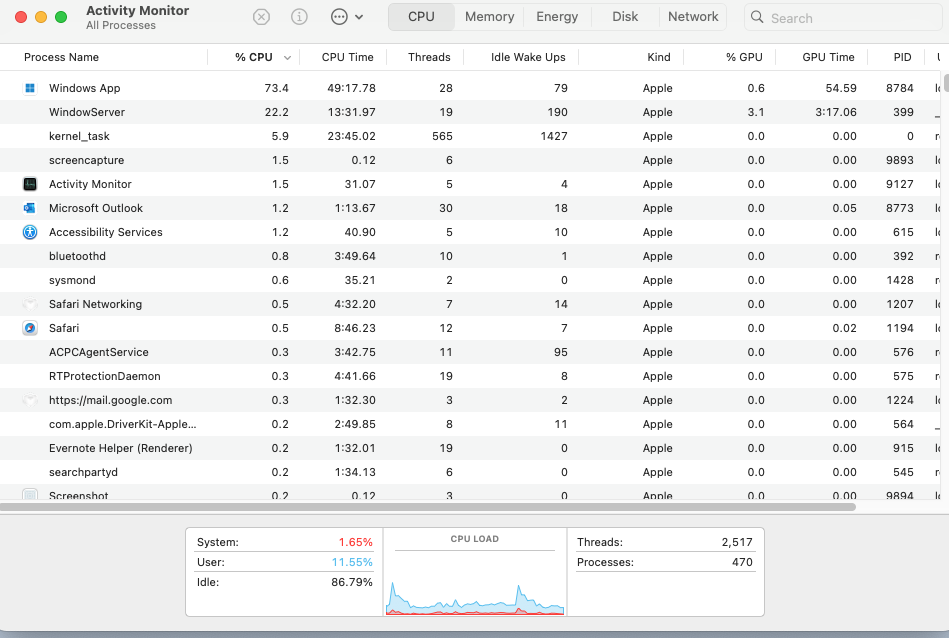The width and height of the screenshot is (949, 638).
Task: Click the magnifying glass search icon
Action: 757,17
